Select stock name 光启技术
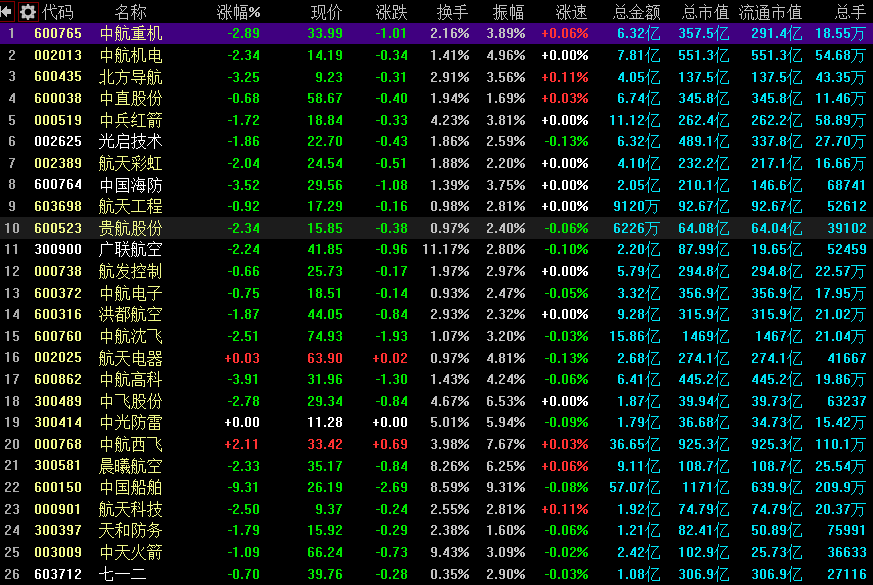The height and width of the screenshot is (585, 873). [x=131, y=141]
